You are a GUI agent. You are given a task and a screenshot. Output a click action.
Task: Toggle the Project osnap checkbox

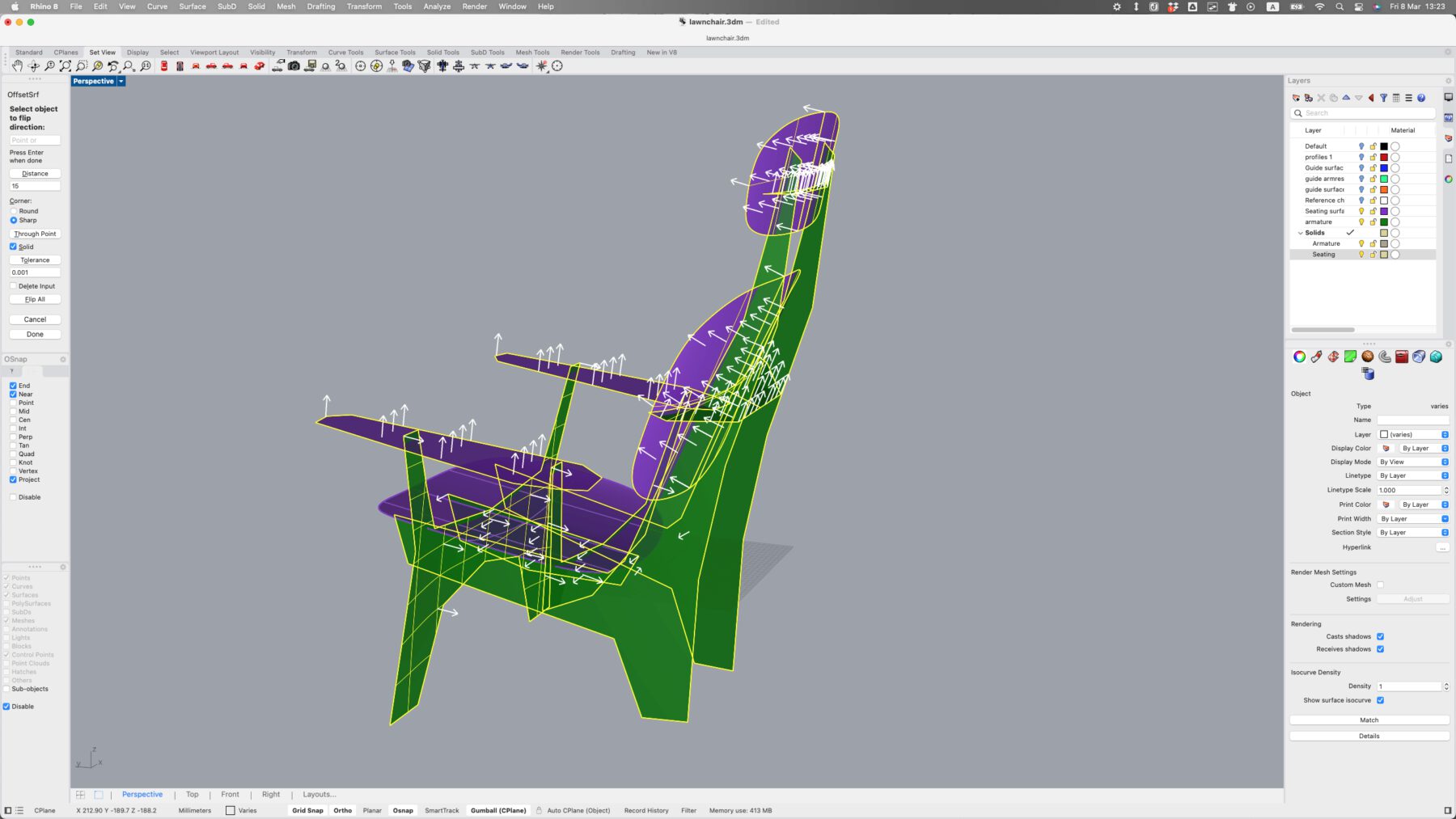(13, 479)
